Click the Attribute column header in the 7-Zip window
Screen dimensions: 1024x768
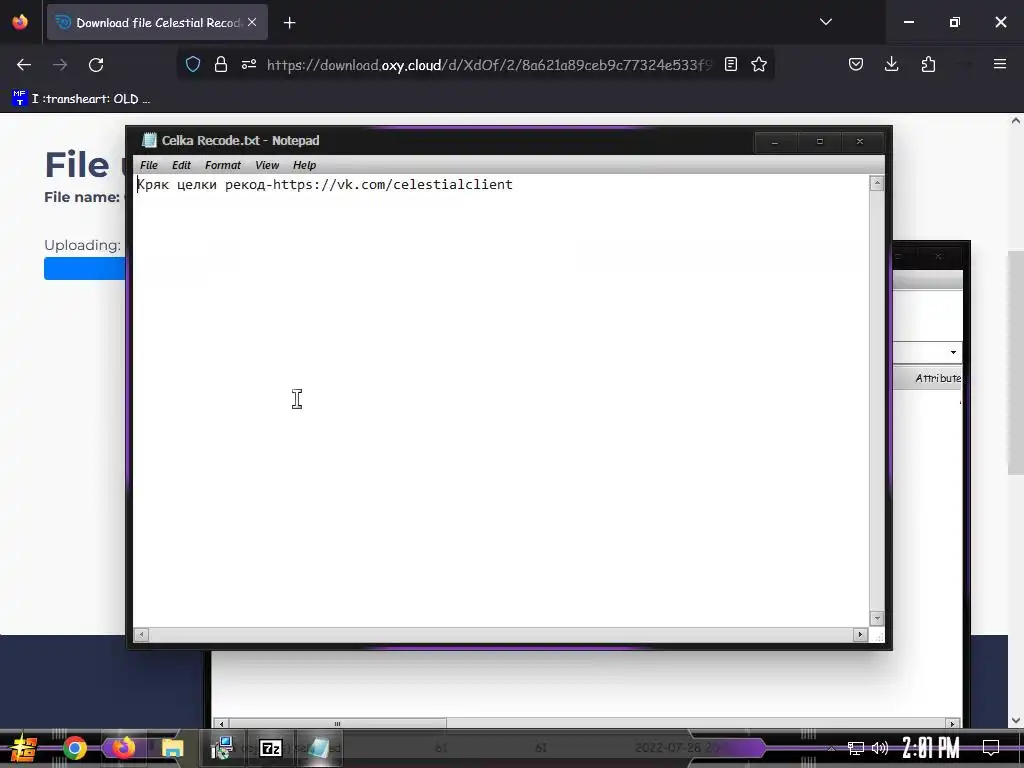(x=927, y=378)
